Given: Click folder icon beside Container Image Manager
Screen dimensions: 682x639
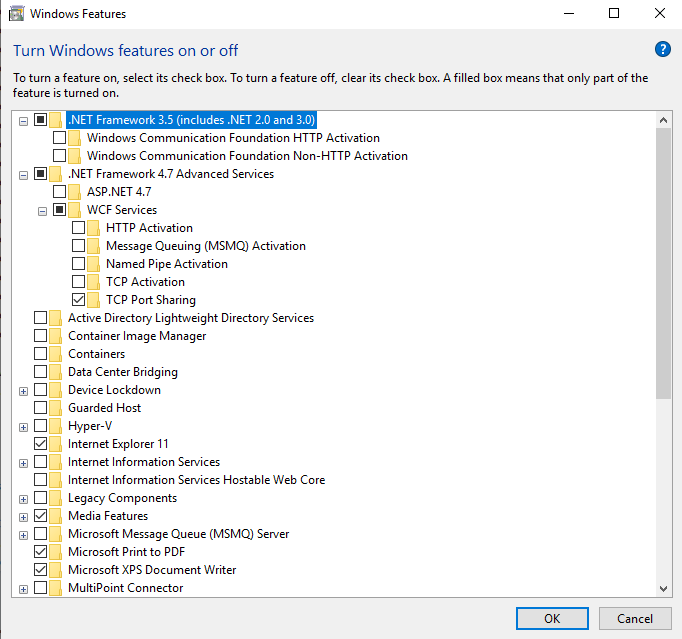Looking at the screenshot, I should (55, 336).
